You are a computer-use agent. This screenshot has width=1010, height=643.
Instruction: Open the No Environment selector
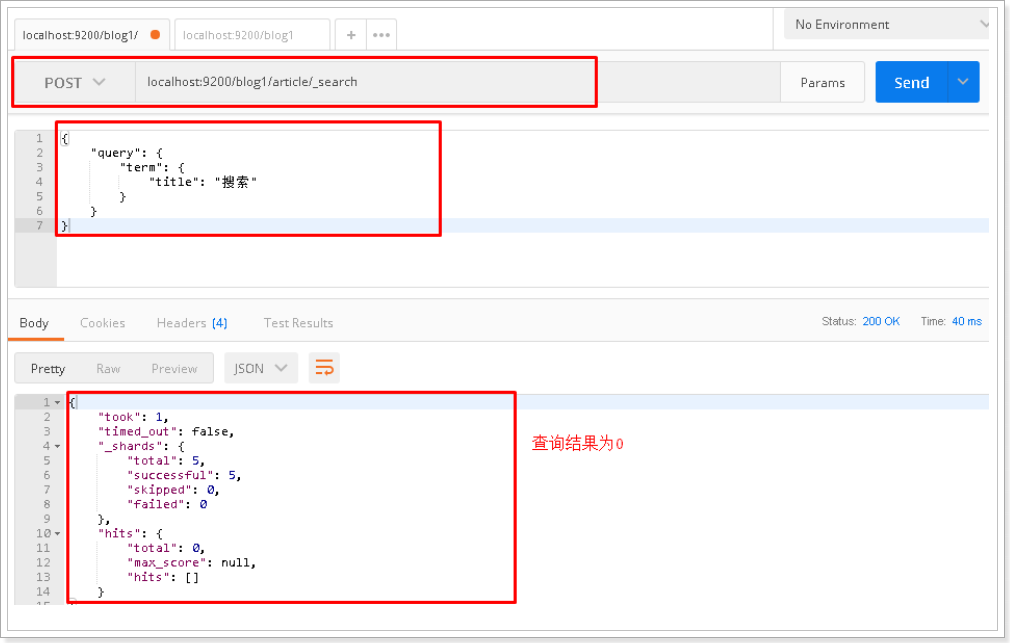click(886, 24)
